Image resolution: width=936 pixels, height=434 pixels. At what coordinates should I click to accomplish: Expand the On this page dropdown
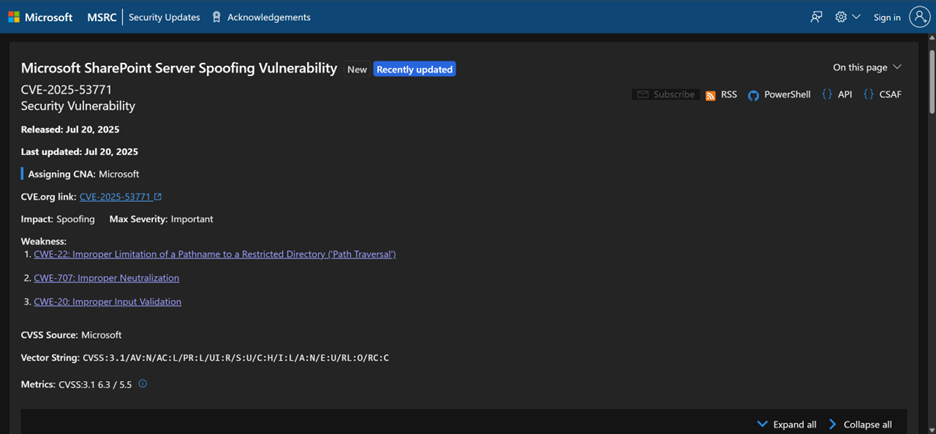click(x=867, y=67)
